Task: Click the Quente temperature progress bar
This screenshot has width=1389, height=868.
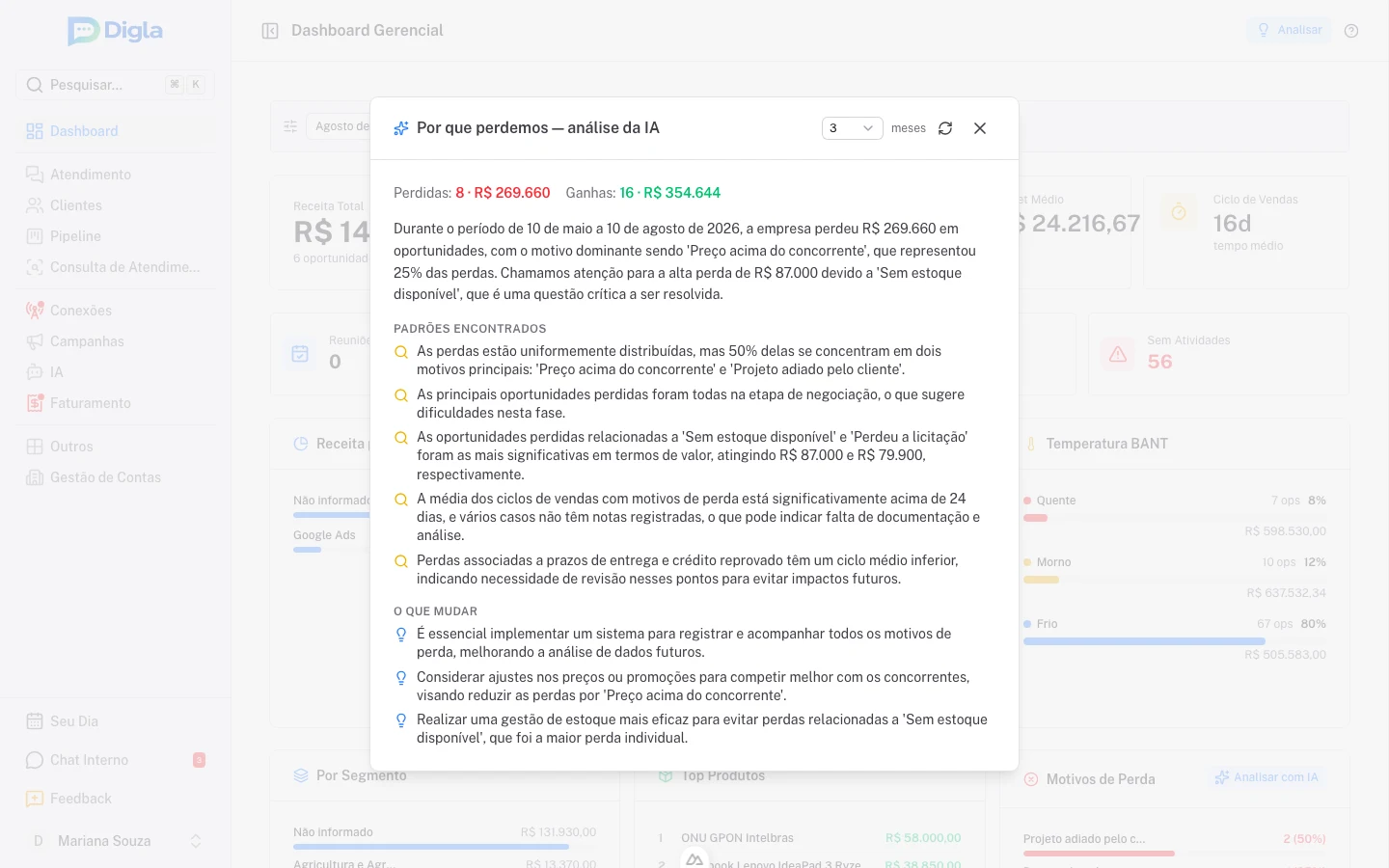Action: pos(1175,518)
